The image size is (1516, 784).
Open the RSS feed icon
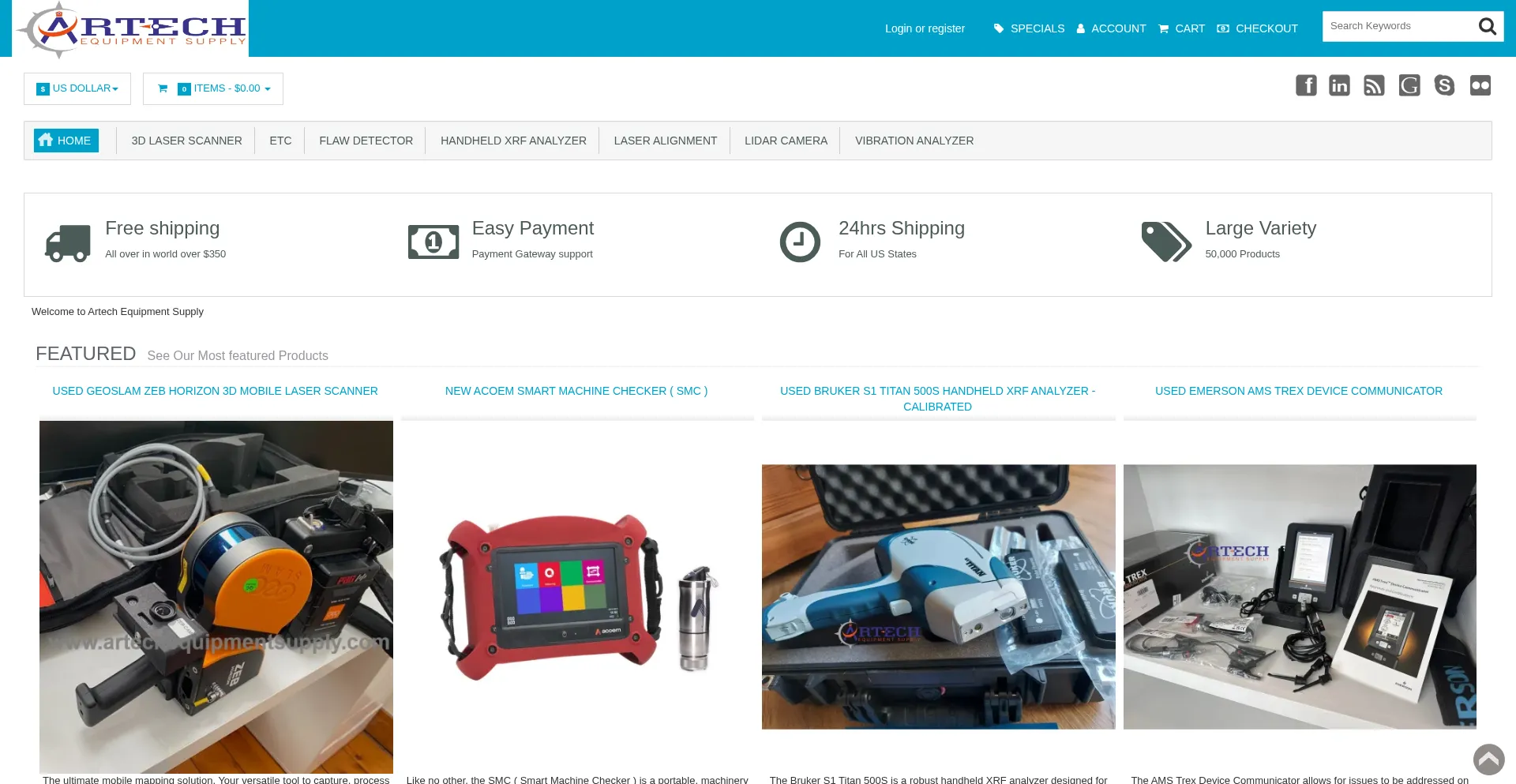1374,85
